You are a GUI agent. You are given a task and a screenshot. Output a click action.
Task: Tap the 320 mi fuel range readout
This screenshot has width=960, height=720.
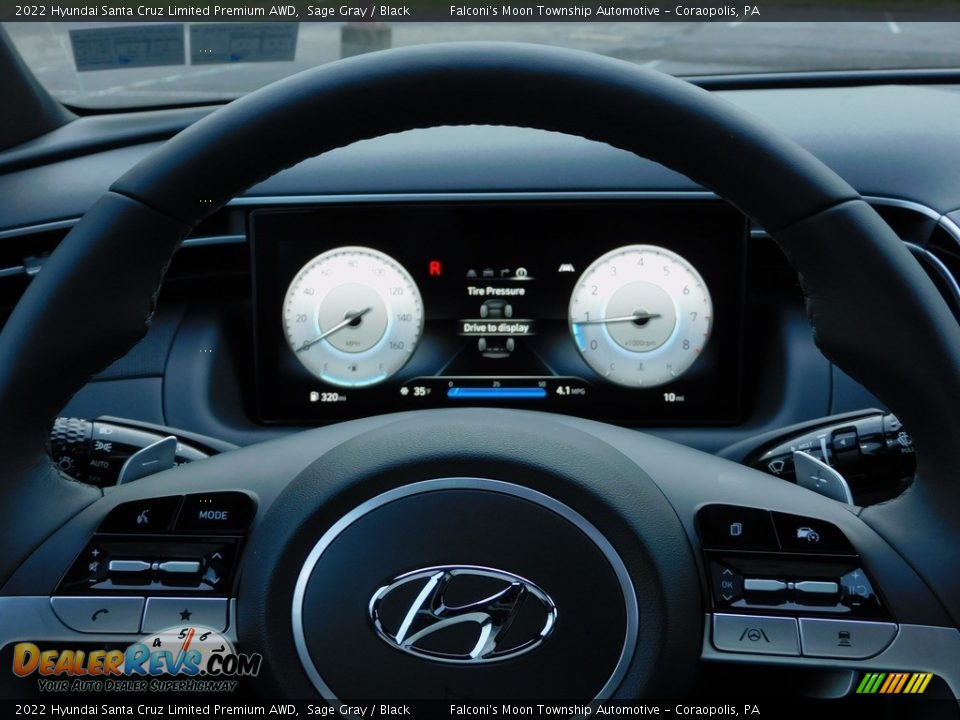tap(328, 397)
